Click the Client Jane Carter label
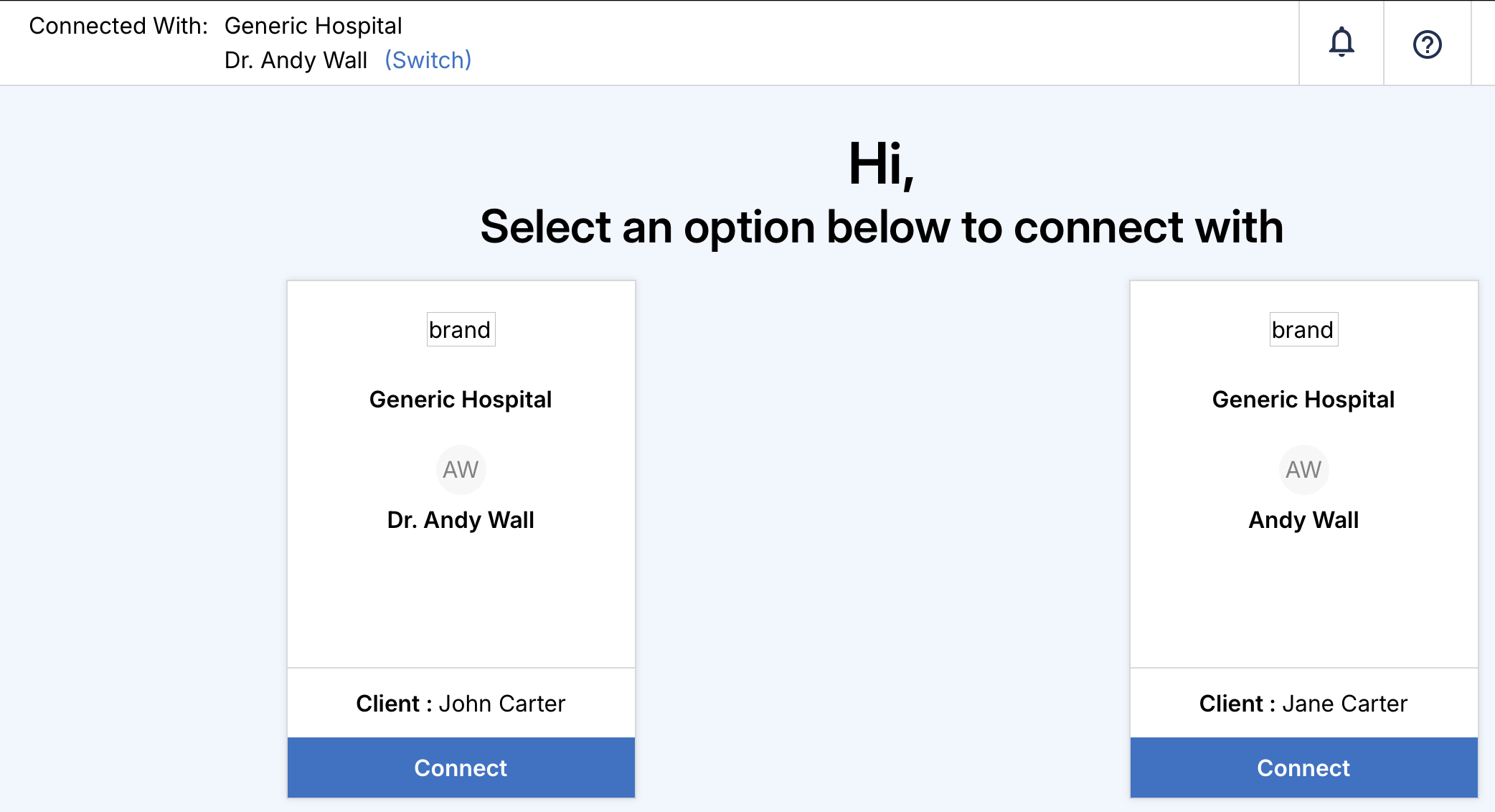Viewport: 1495px width, 812px height. pyautogui.click(x=1303, y=704)
